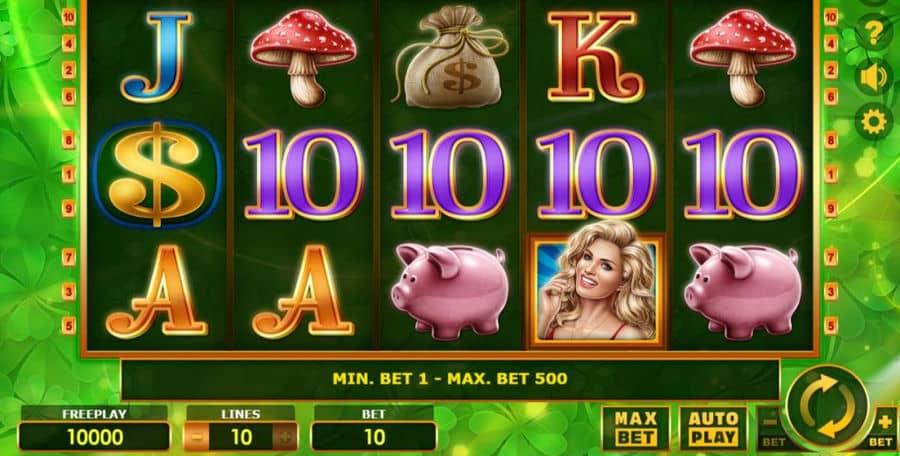Select the blonde woman portrait symbol
Screen dimensions: 900x456
point(596,285)
